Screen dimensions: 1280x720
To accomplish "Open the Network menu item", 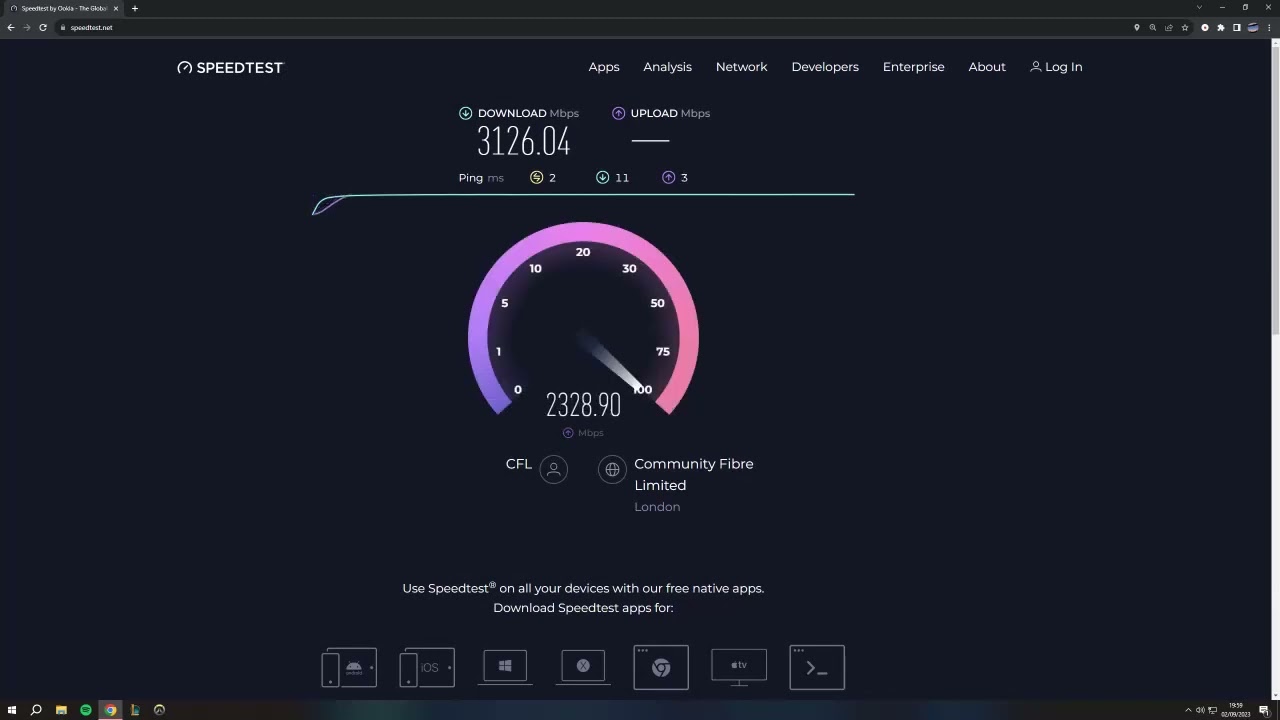I will coord(741,67).
